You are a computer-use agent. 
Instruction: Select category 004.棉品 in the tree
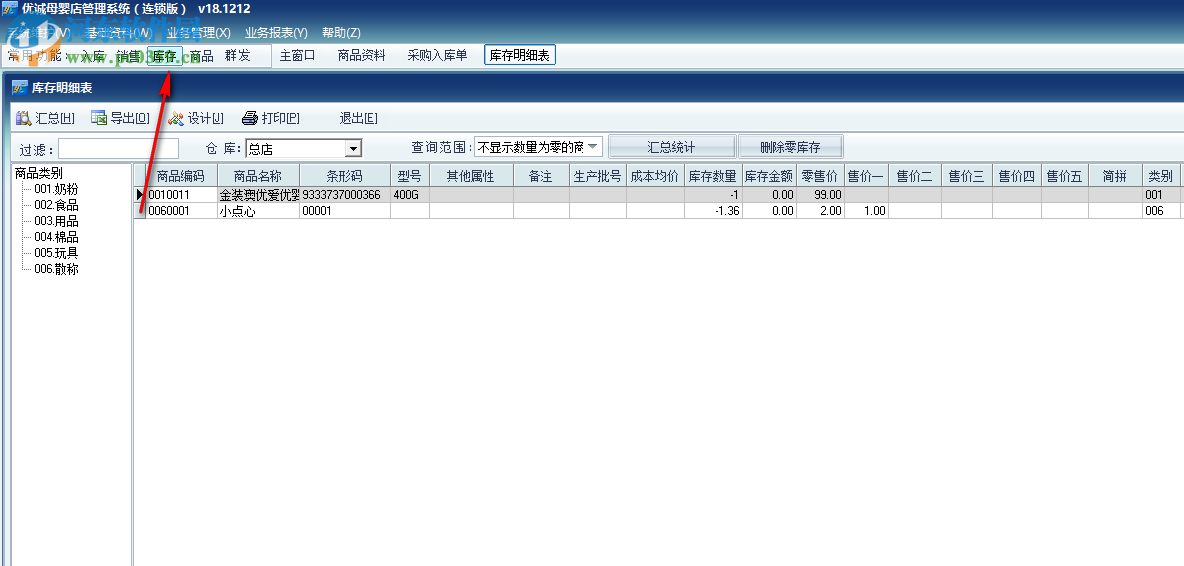(56, 237)
